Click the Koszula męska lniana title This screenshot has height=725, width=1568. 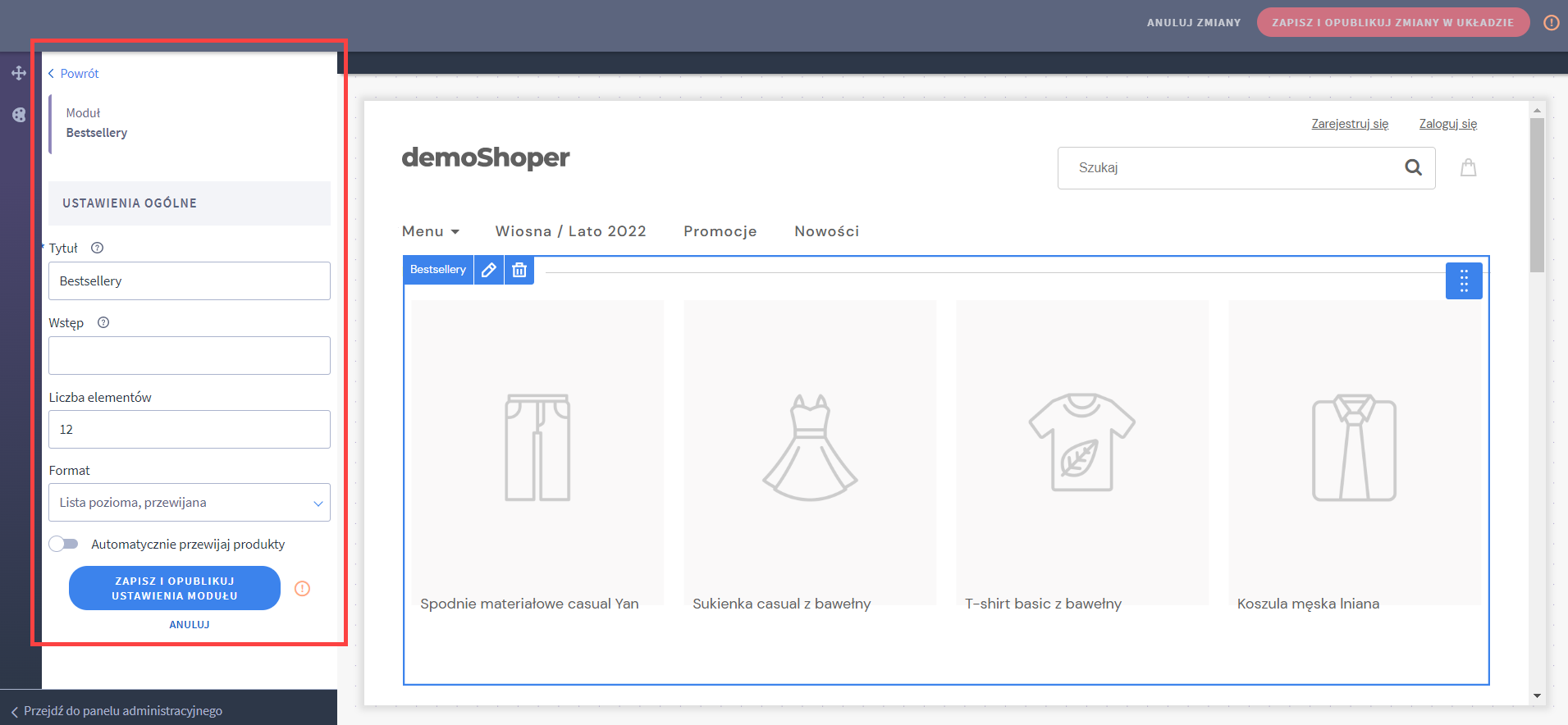point(1308,604)
